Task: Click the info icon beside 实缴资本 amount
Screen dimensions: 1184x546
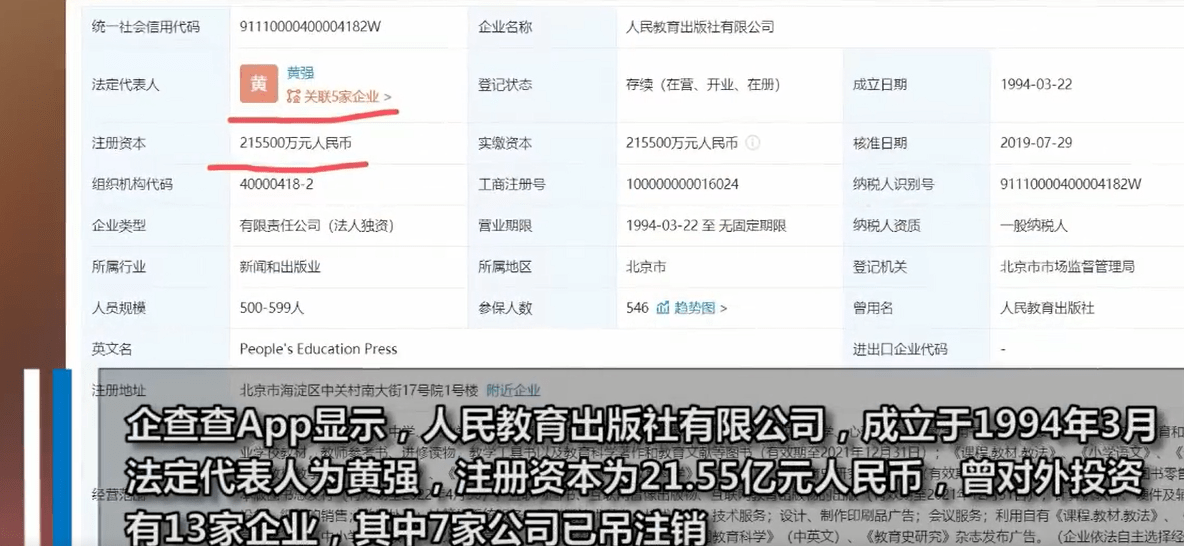Action: pos(753,143)
